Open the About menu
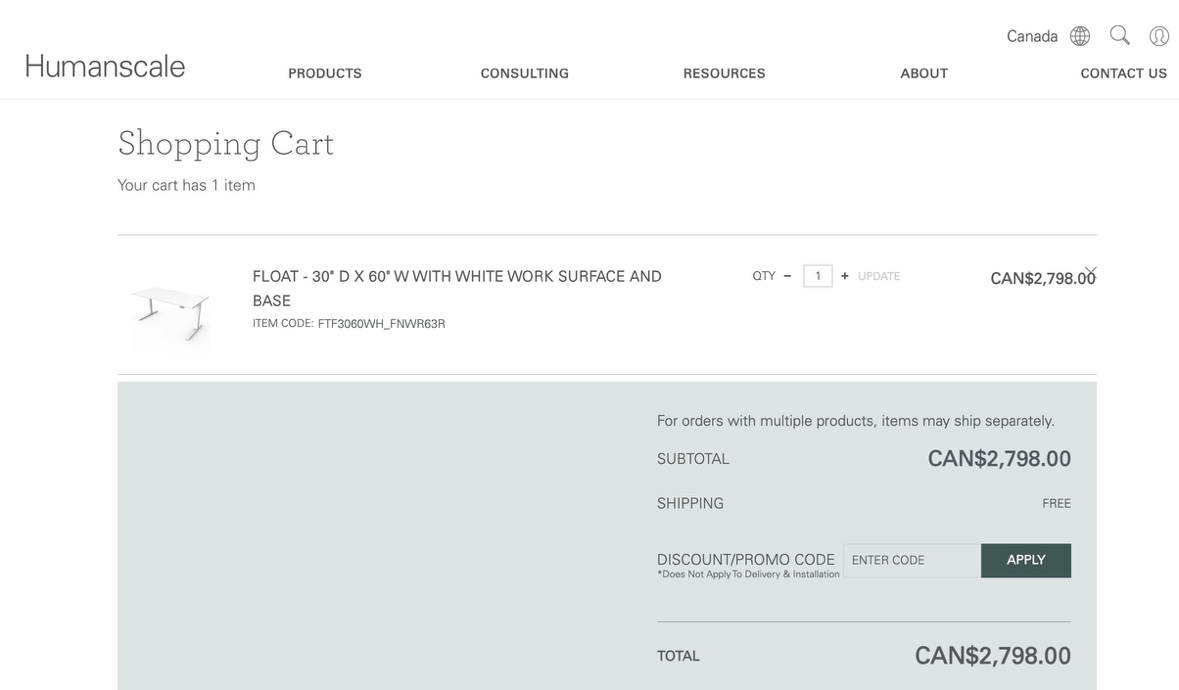Image resolution: width=1179 pixels, height=690 pixels. pos(924,74)
